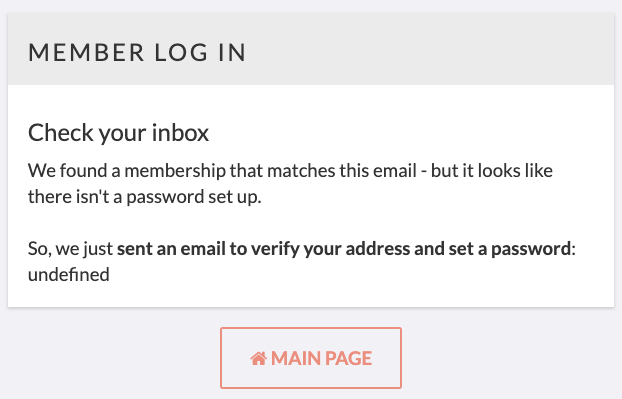Click the word MAIN in the button
Image resolution: width=622 pixels, height=399 pixels.
[295, 358]
